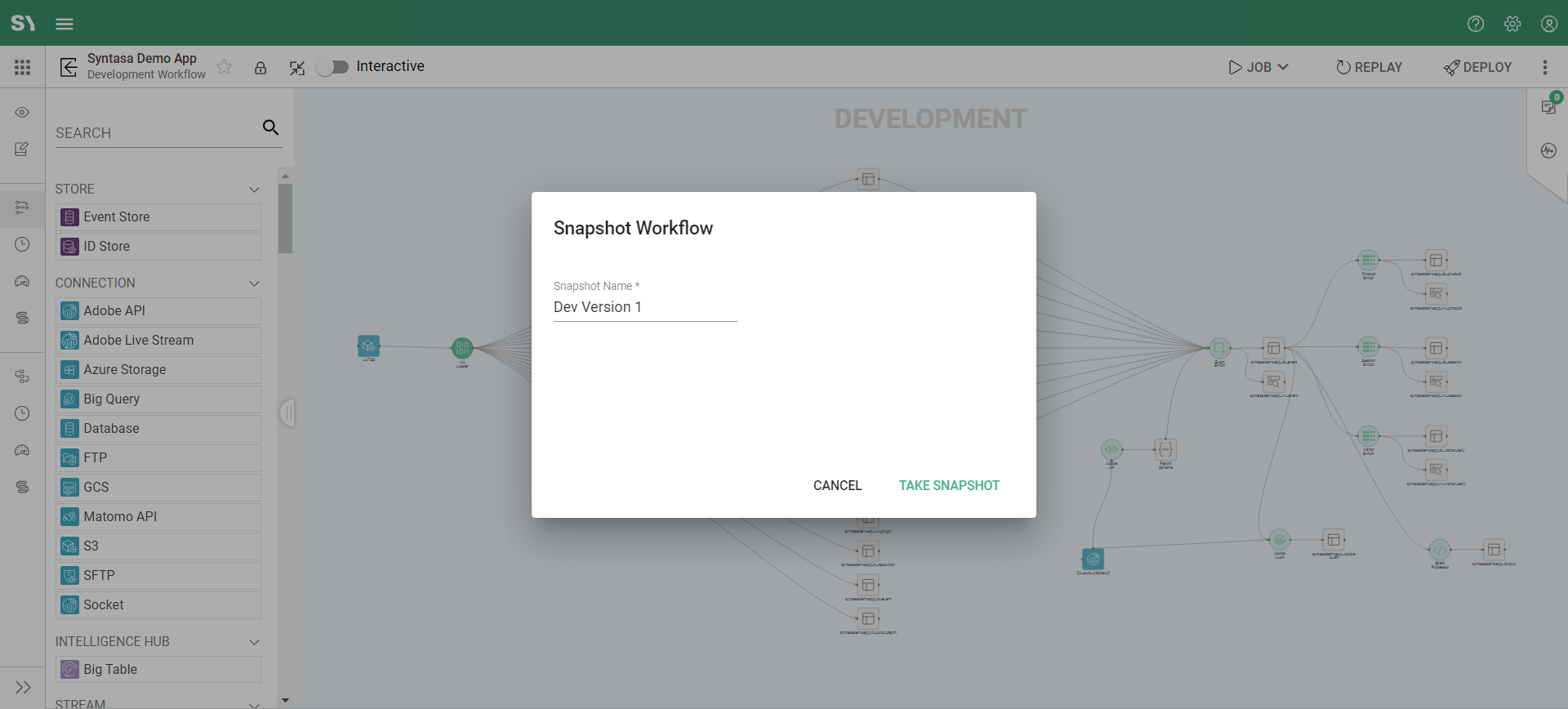The height and width of the screenshot is (709, 1568).
Task: Open the hamburger main menu
Action: point(65,24)
